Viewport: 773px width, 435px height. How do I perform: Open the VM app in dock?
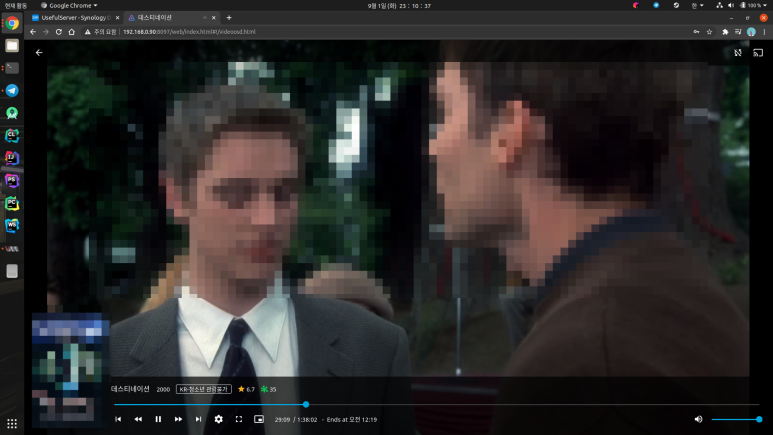click(12, 249)
